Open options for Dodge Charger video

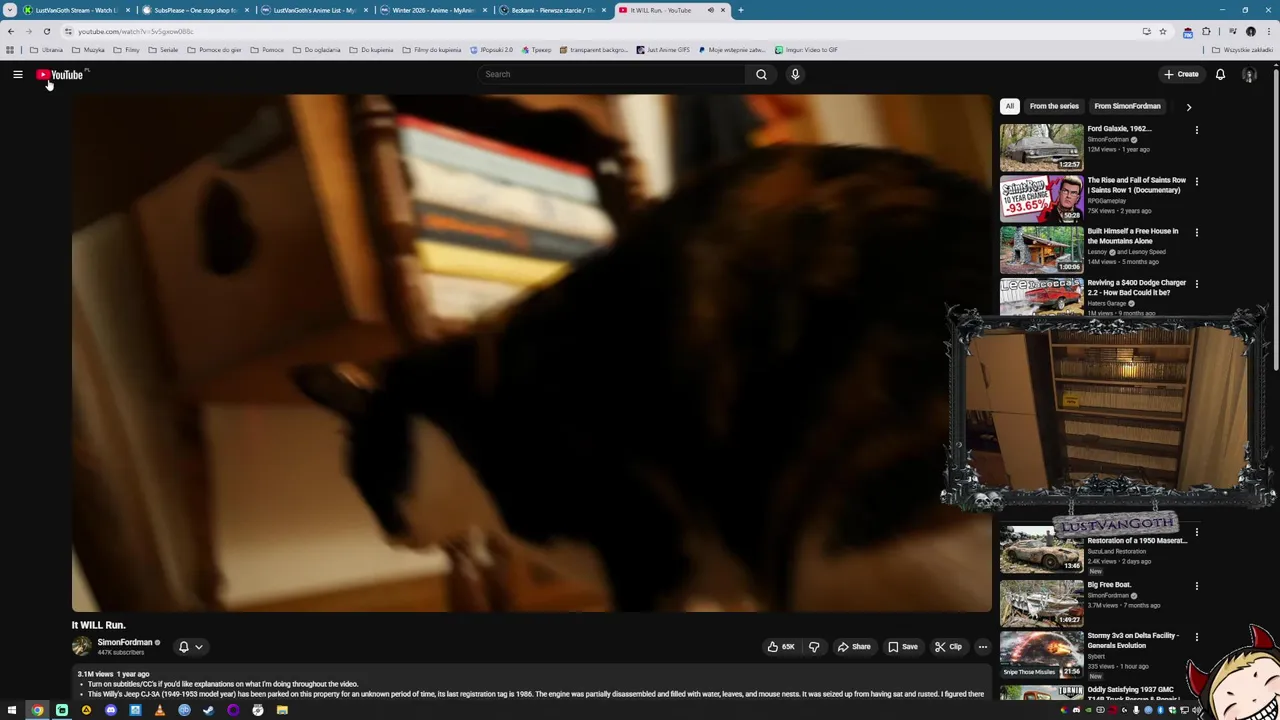click(x=1196, y=283)
